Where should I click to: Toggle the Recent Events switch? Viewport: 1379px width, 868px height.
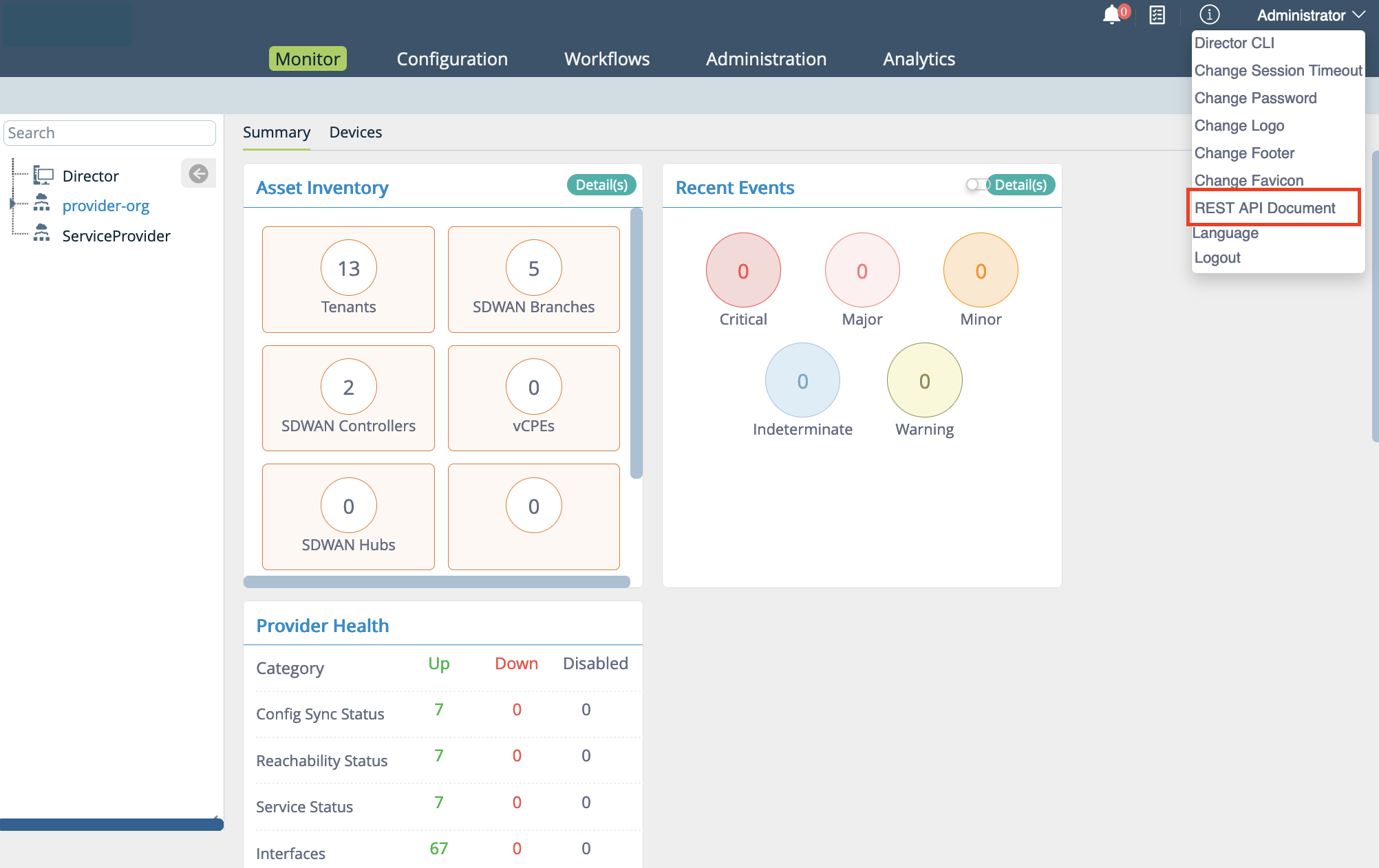[976, 184]
